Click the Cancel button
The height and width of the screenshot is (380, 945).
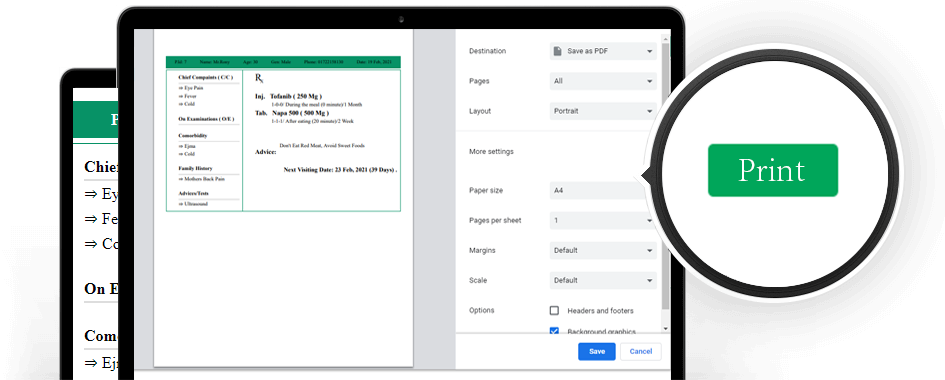point(641,352)
